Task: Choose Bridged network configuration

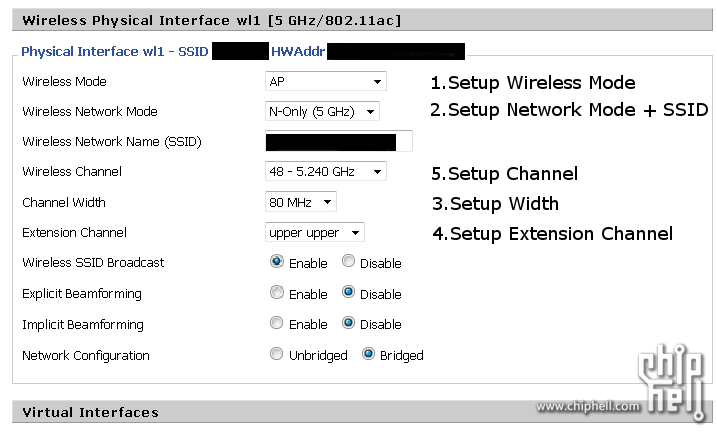Action: point(368,354)
